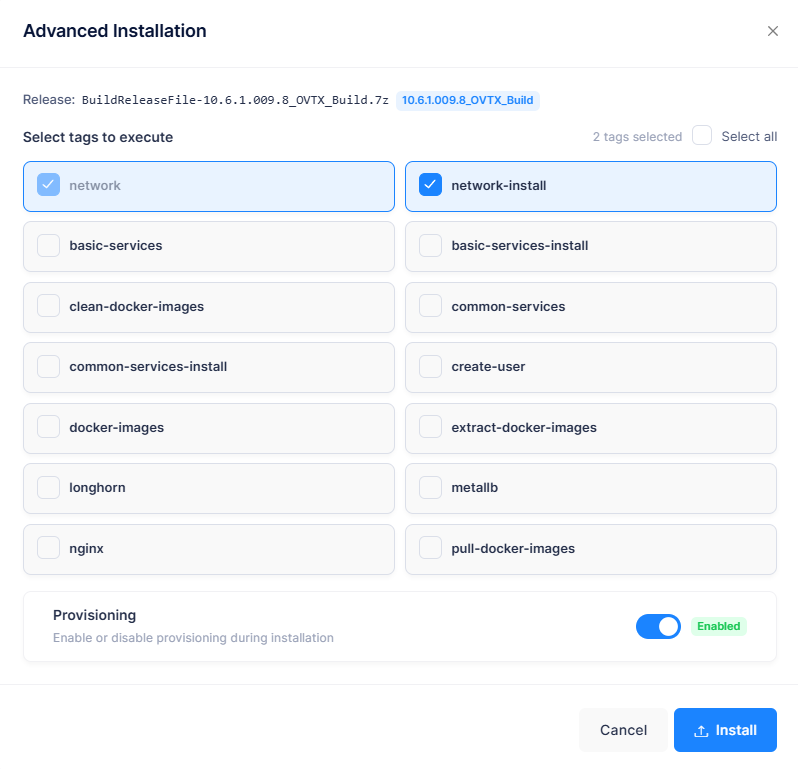
Task: Click the Enabled status badge
Action: pos(719,626)
